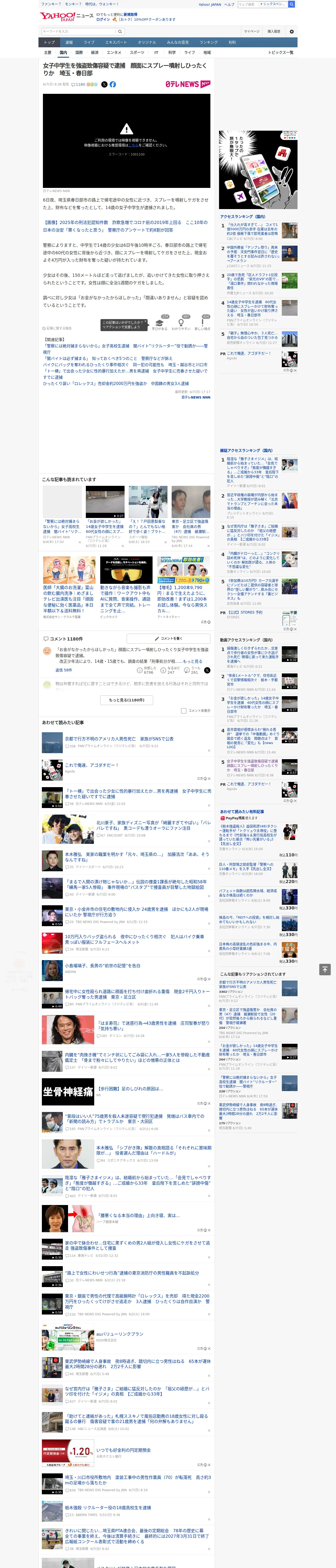
Task: Open the 坐骨神経痛 advertisement
Action: point(68,1091)
